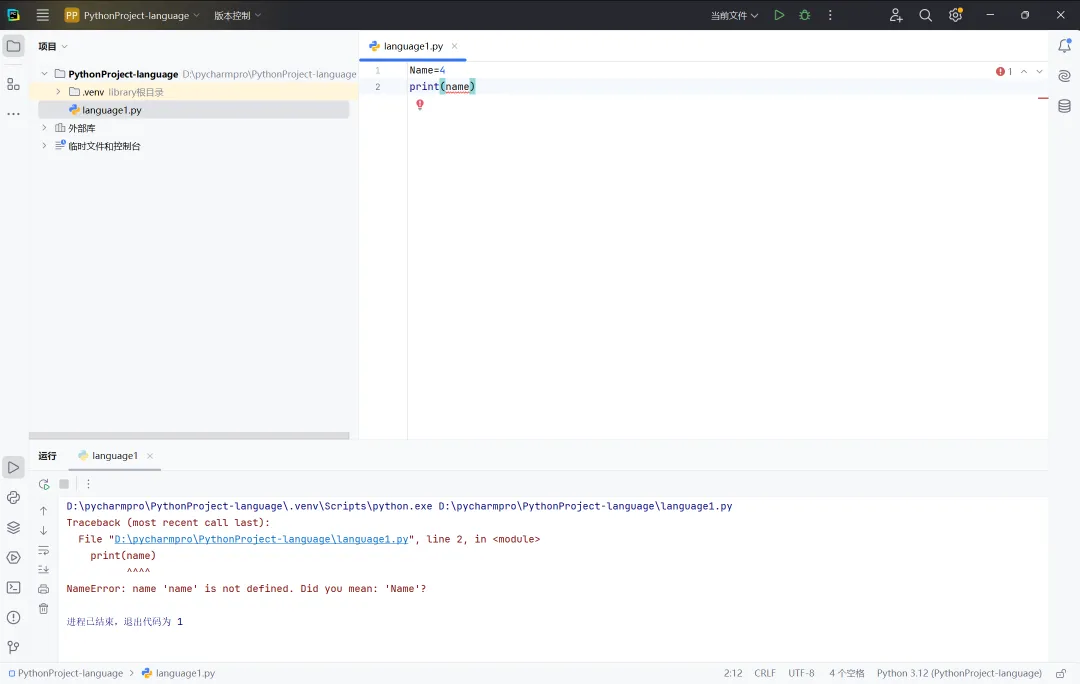1080x684 pixels.
Task: Click scroll up arrow in run console
Action: pyautogui.click(x=43, y=511)
